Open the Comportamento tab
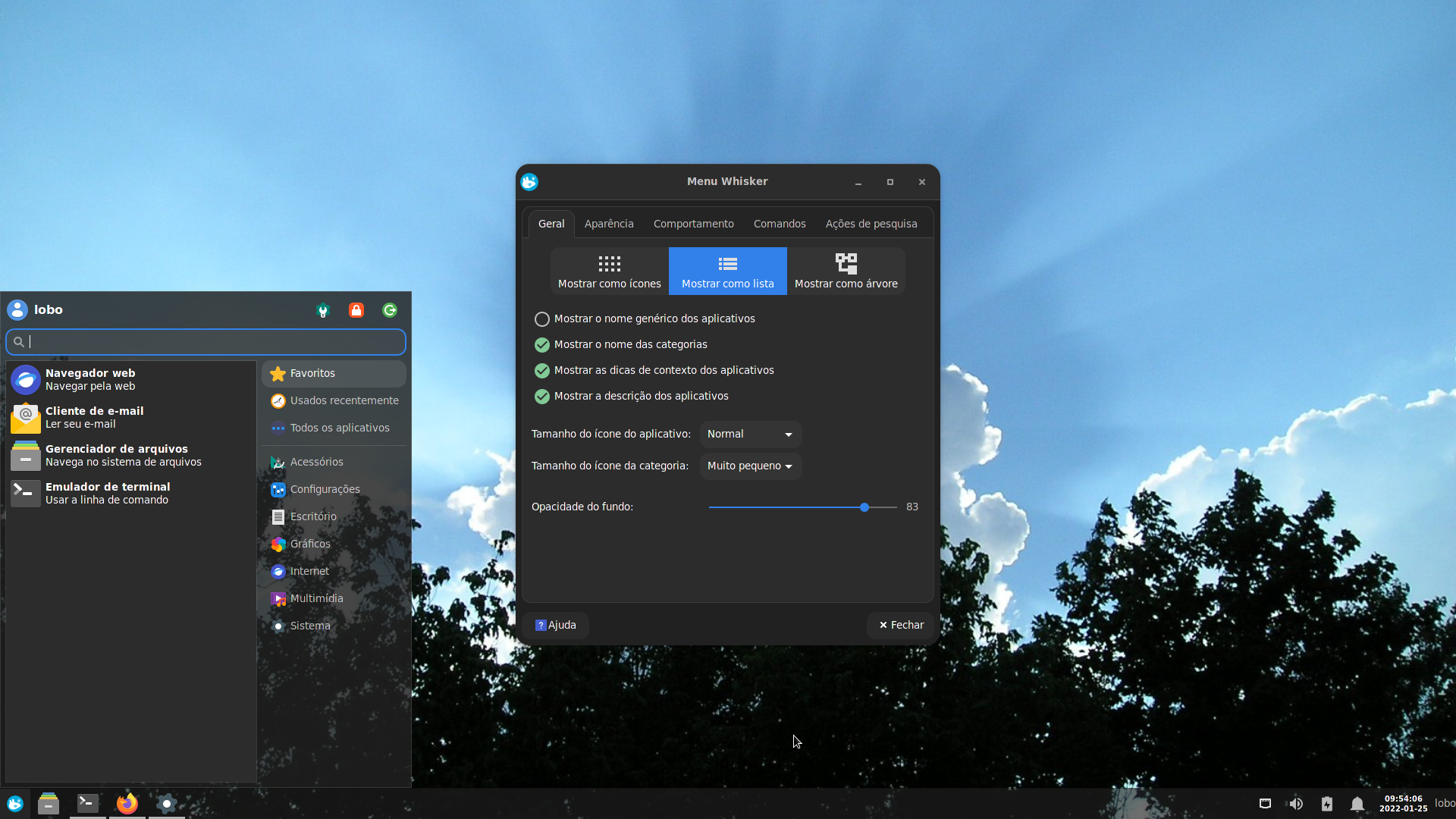This screenshot has height=819, width=1456. click(693, 224)
